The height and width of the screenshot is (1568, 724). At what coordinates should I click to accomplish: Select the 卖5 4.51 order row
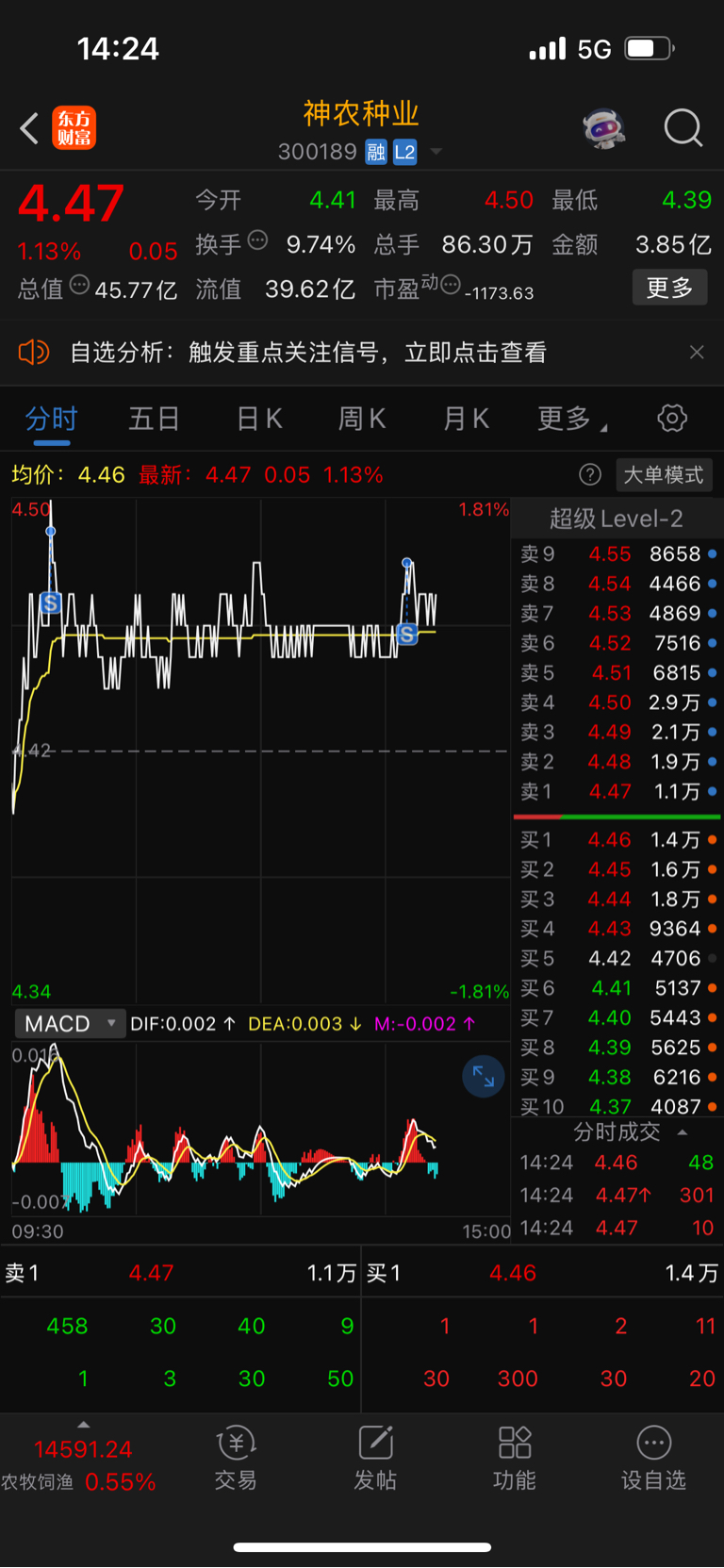617,673
